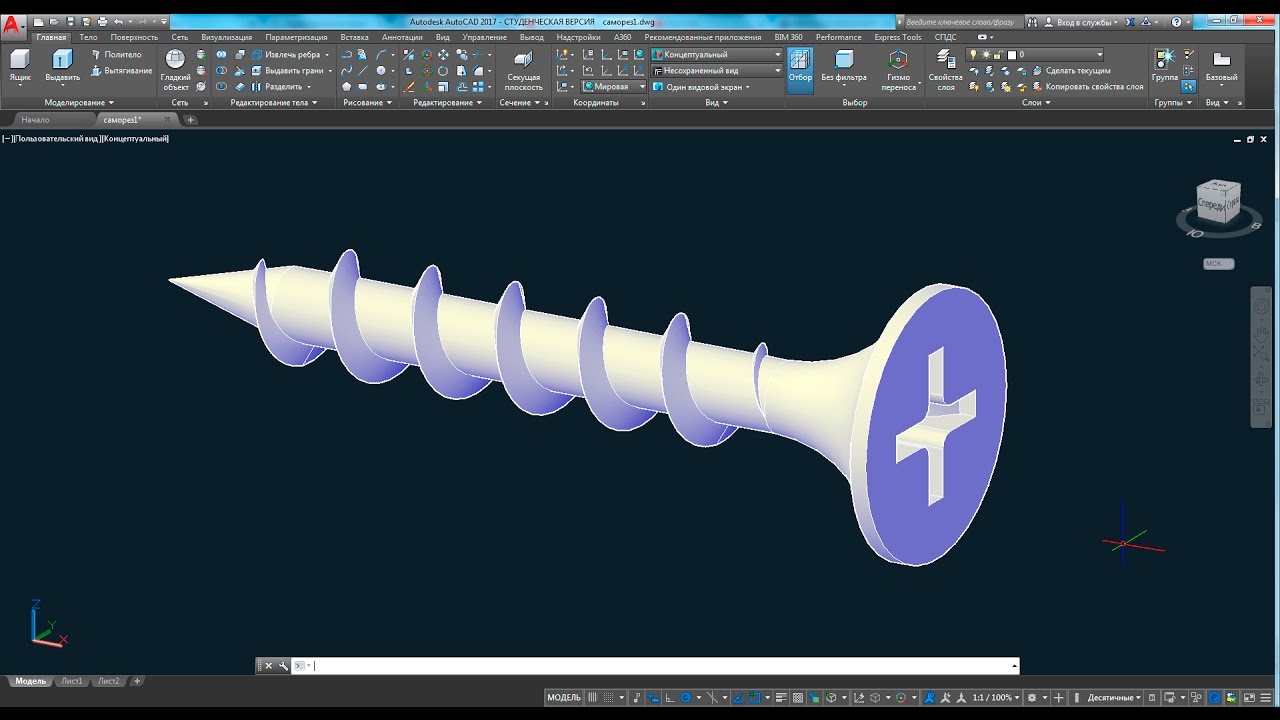Open the Десятичные units dropdown
The width and height of the screenshot is (1280, 720).
click(x=1114, y=697)
